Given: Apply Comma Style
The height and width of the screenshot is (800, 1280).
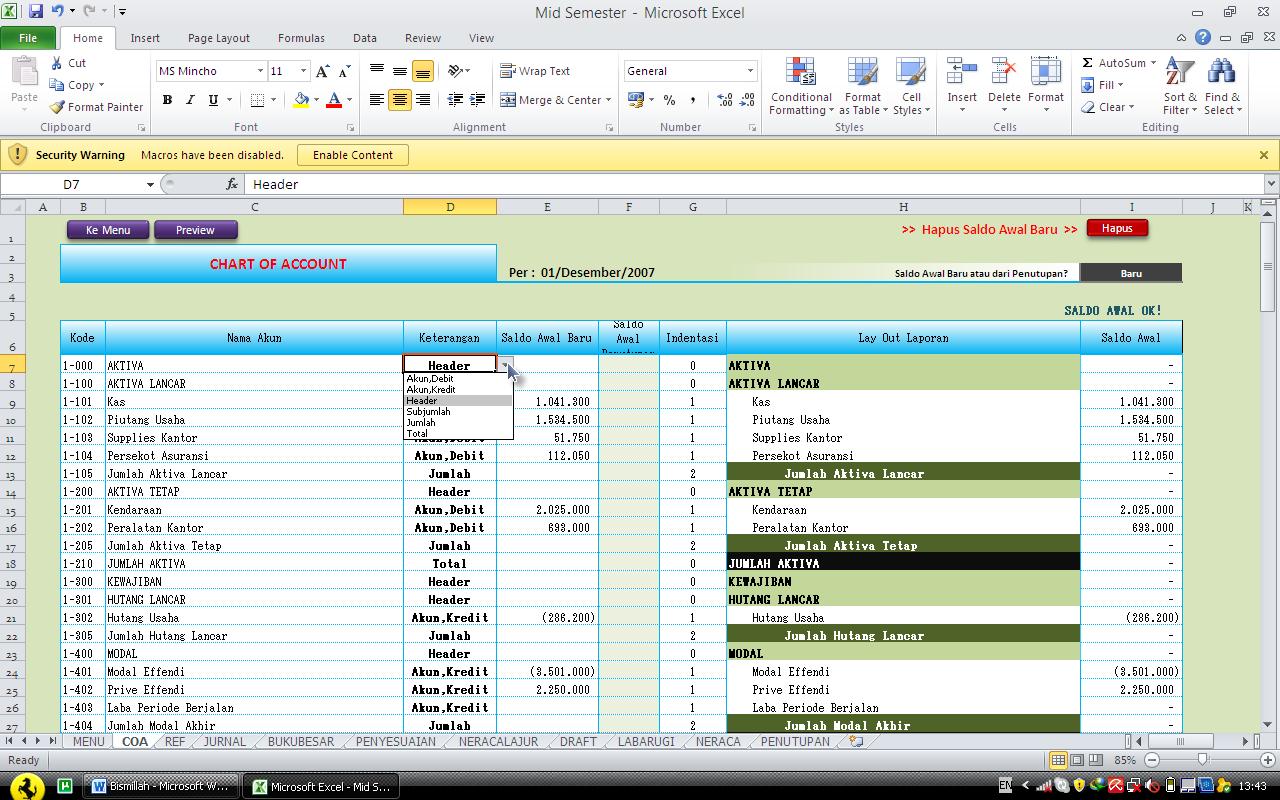Looking at the screenshot, I should pos(692,100).
